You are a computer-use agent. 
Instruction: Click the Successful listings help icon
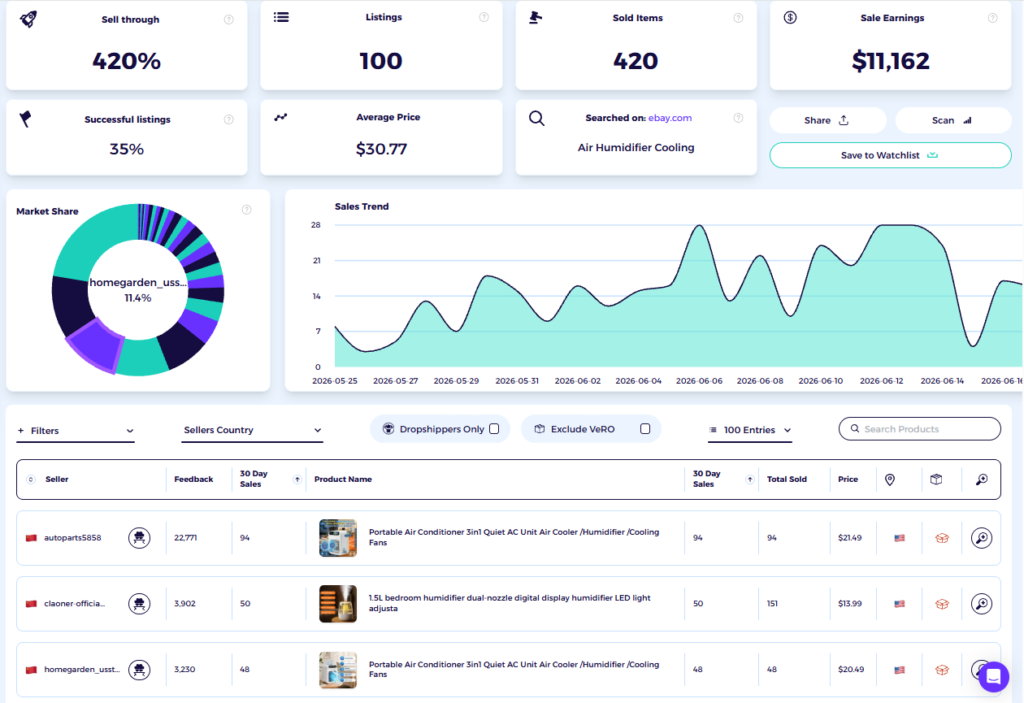tap(229, 120)
